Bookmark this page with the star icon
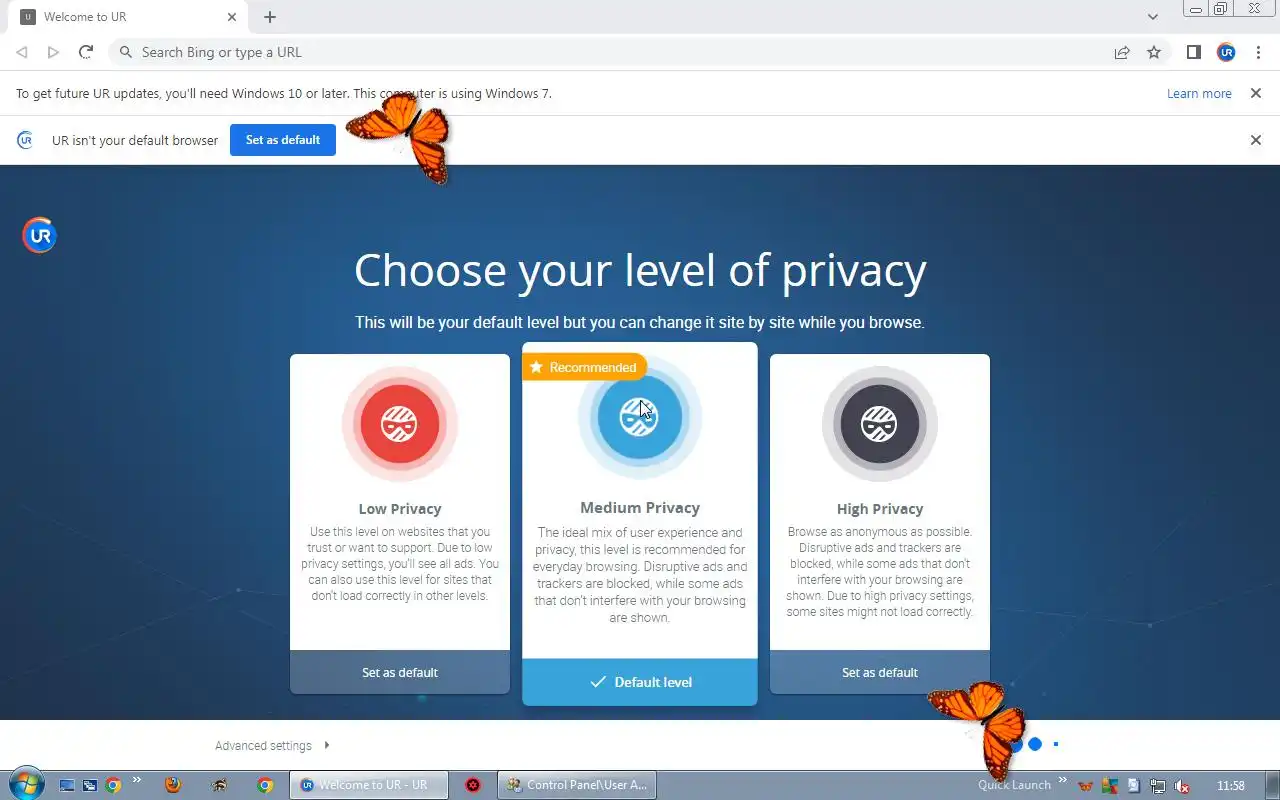This screenshot has width=1280, height=800. (x=1154, y=52)
